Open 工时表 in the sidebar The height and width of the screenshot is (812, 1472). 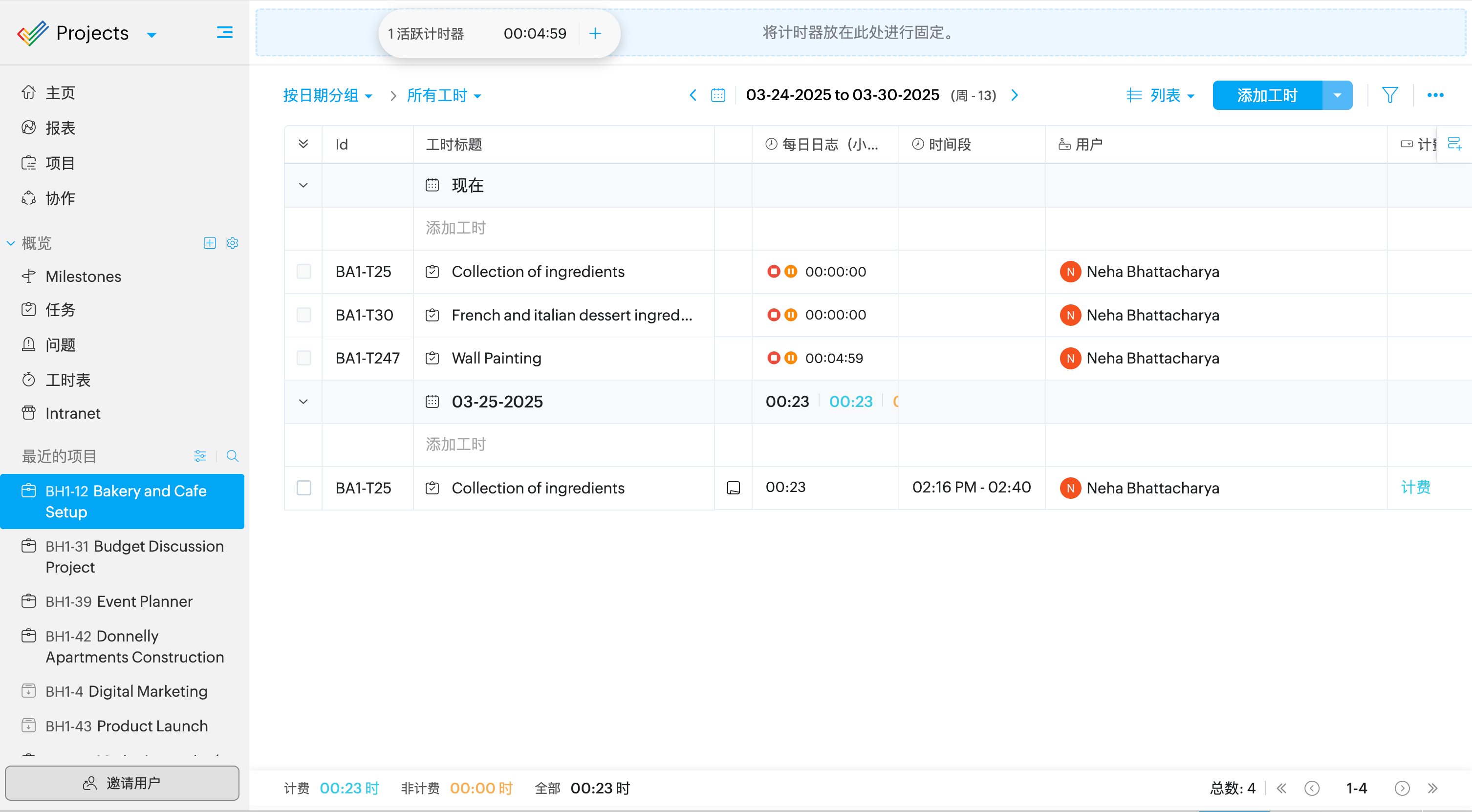[67, 380]
